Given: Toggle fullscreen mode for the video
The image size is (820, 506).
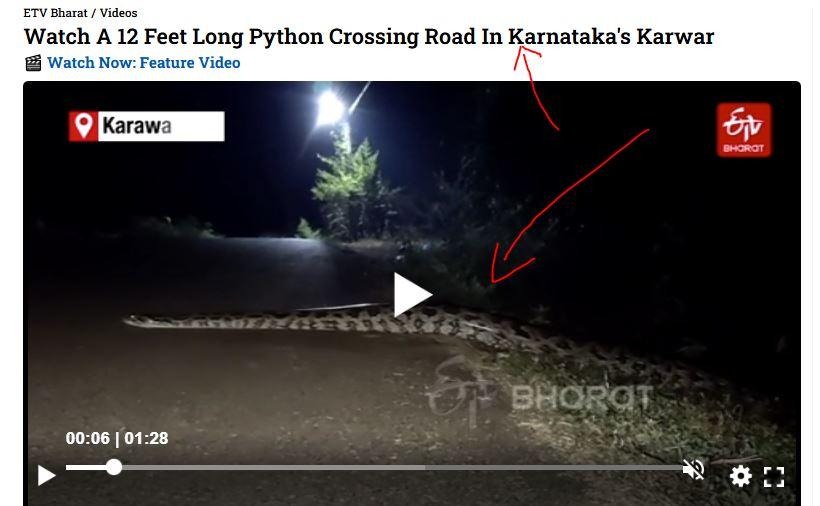Looking at the screenshot, I should point(774,477).
